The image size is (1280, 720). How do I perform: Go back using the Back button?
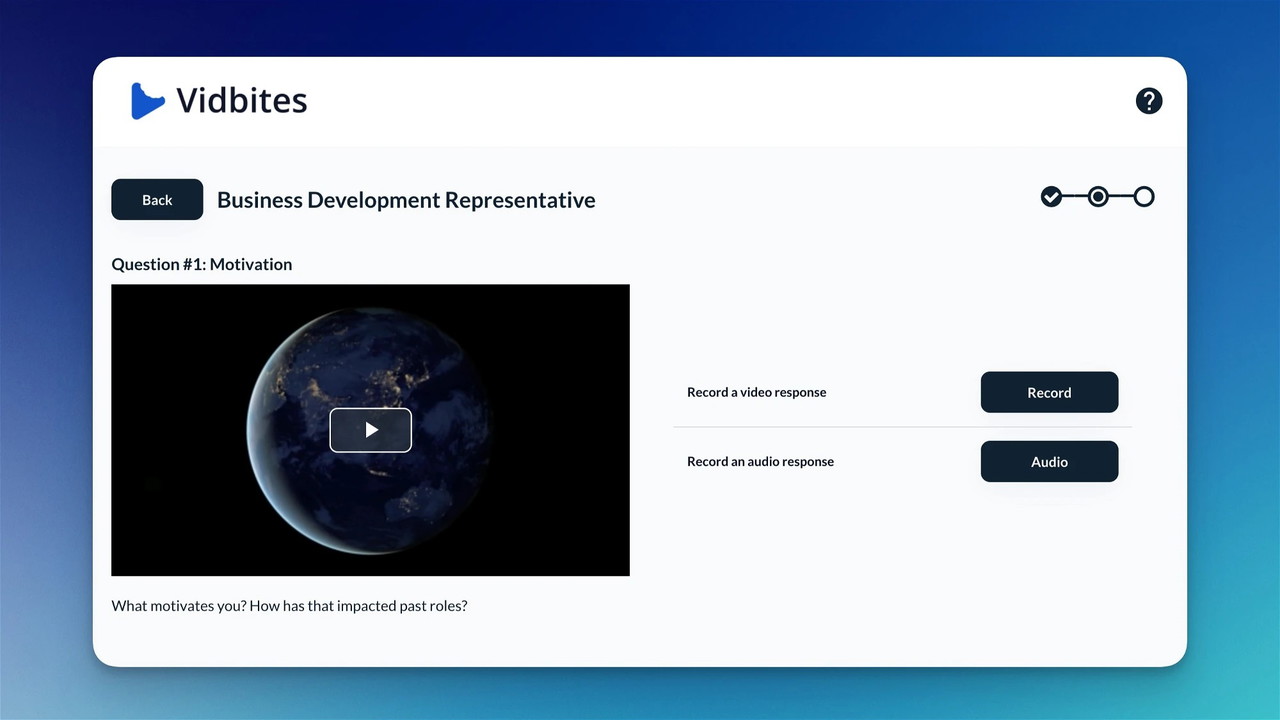[157, 200]
